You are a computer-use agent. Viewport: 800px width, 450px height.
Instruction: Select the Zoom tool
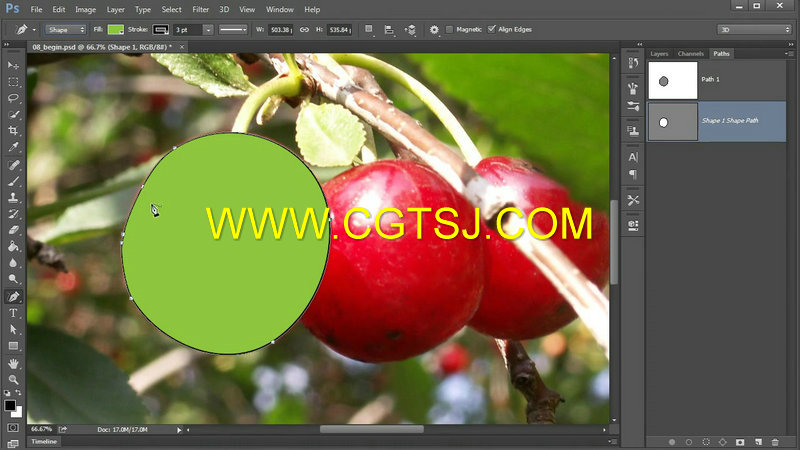13,379
